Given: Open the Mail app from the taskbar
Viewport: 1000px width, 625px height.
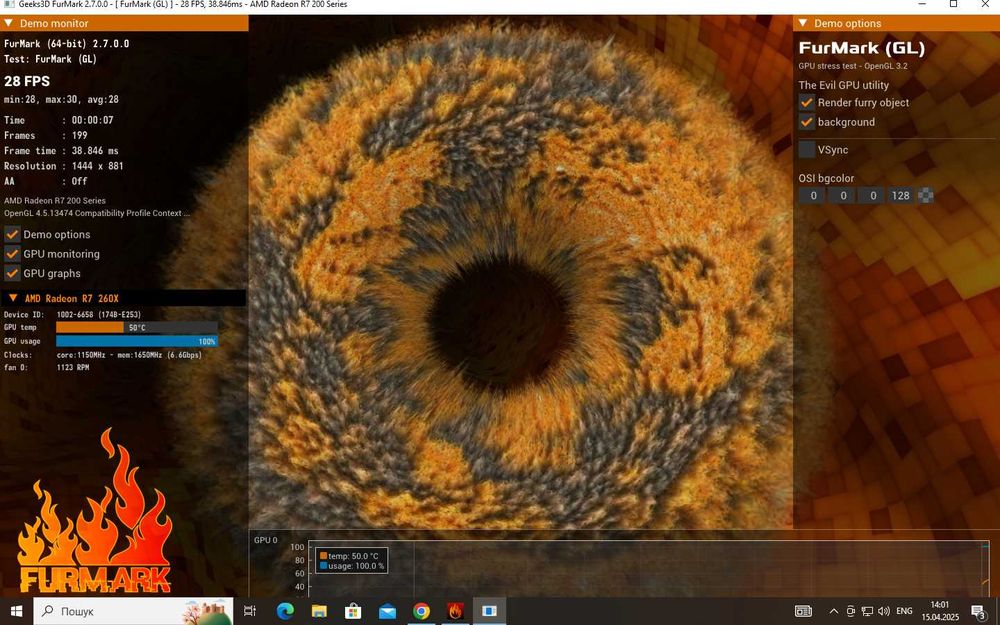Looking at the screenshot, I should click(x=387, y=611).
